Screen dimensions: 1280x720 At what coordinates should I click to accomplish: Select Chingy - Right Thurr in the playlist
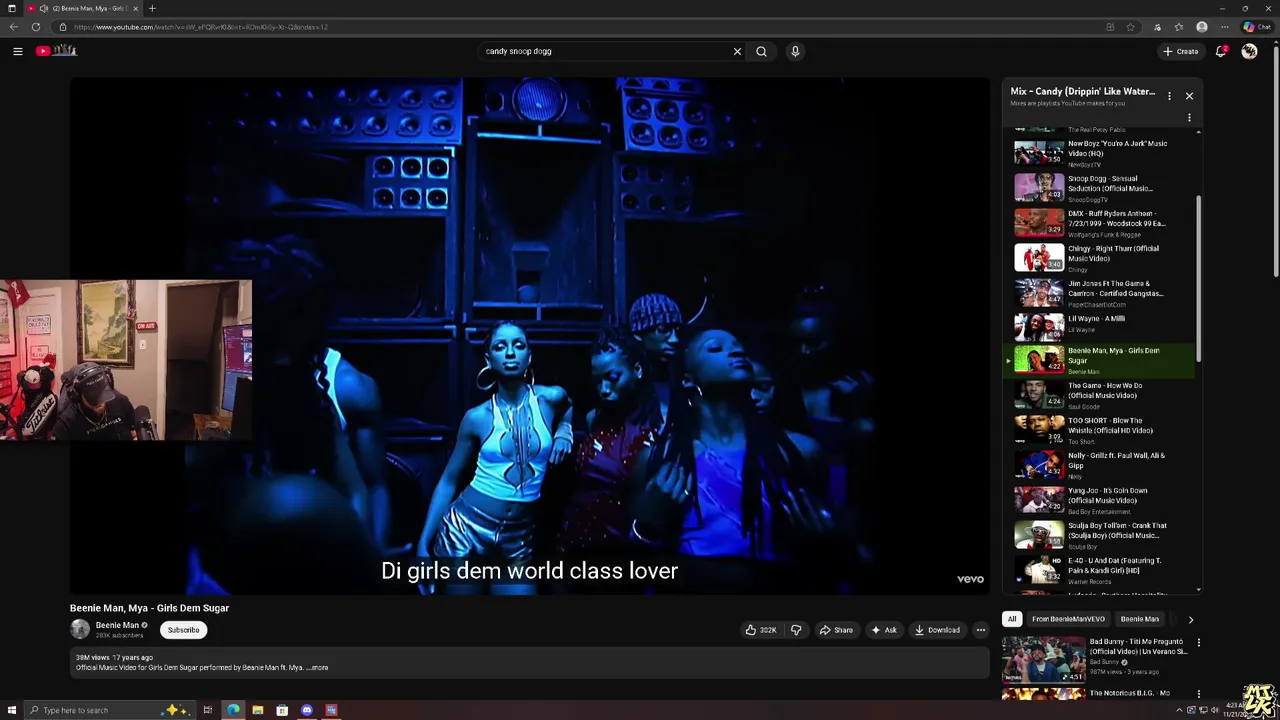[x=1100, y=257]
